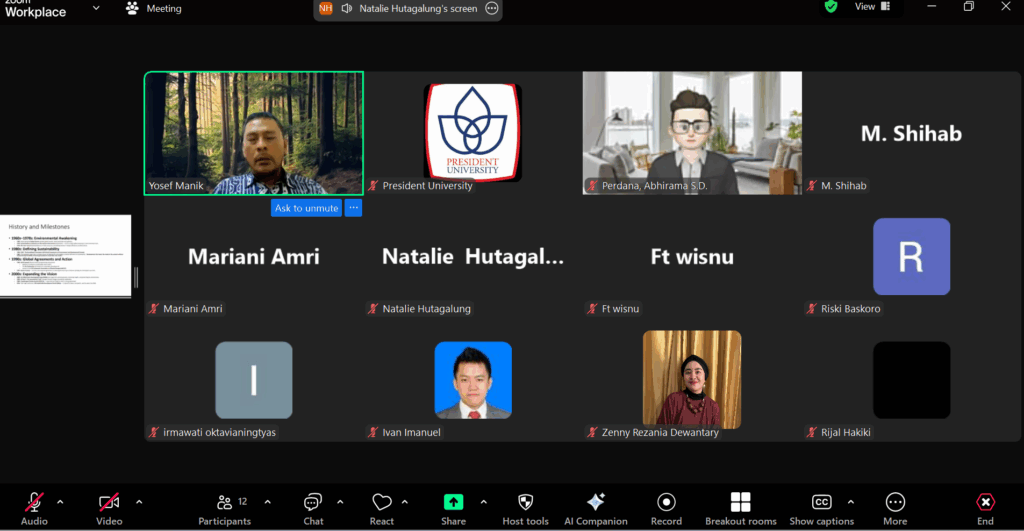1024x531 pixels.
Task: Open the Zoom Workplace dropdown chevron
Action: [x=96, y=8]
